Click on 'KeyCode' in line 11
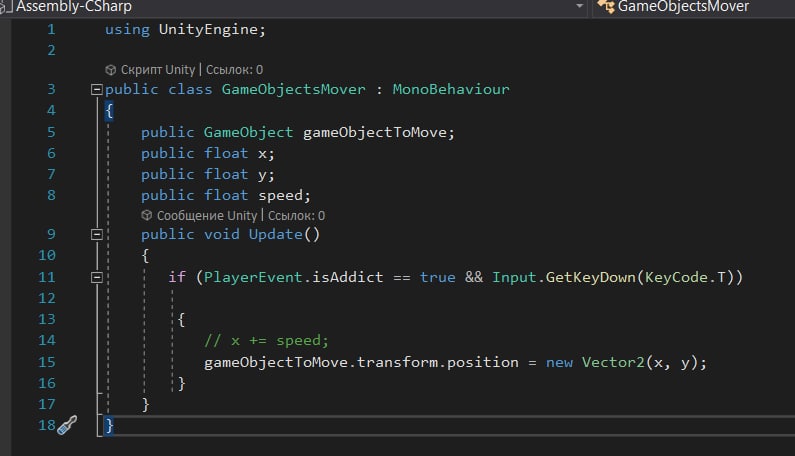795x456 pixels. (676, 277)
